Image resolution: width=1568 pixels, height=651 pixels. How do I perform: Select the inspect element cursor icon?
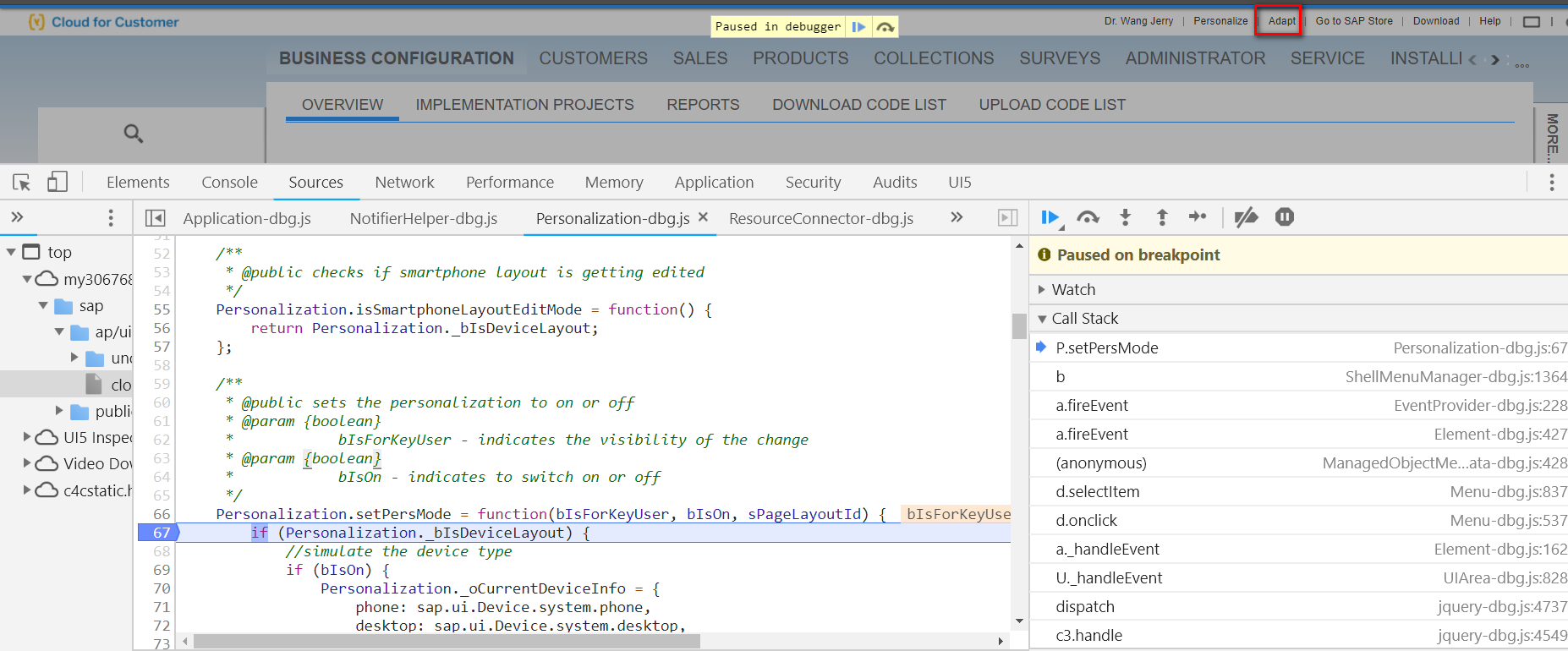(x=22, y=182)
